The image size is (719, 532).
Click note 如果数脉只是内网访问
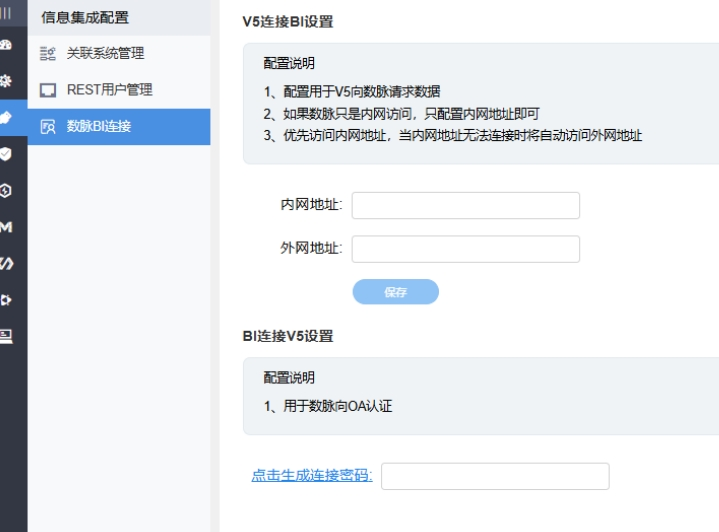(x=401, y=114)
